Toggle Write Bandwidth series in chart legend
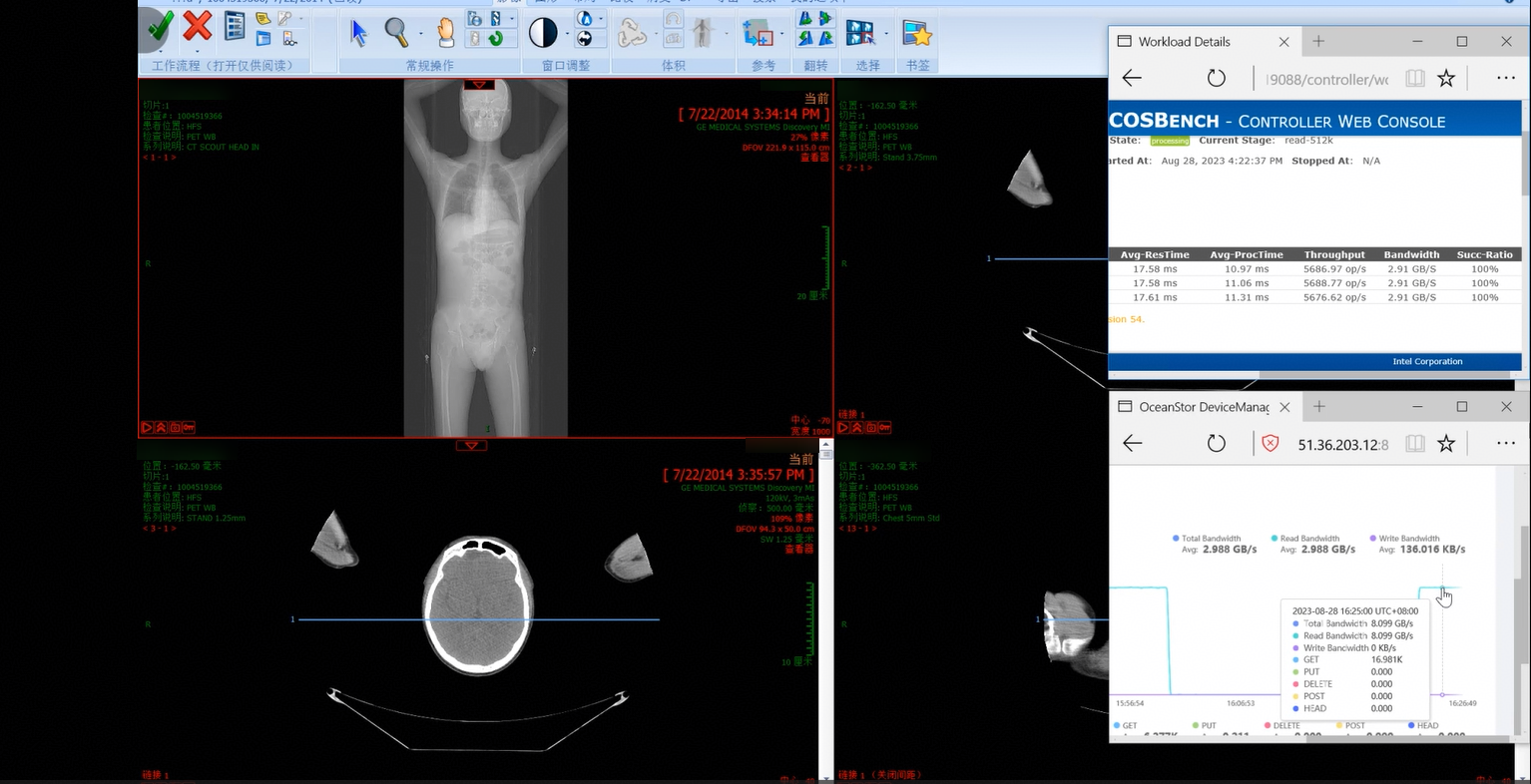1531x784 pixels. pyautogui.click(x=1405, y=539)
